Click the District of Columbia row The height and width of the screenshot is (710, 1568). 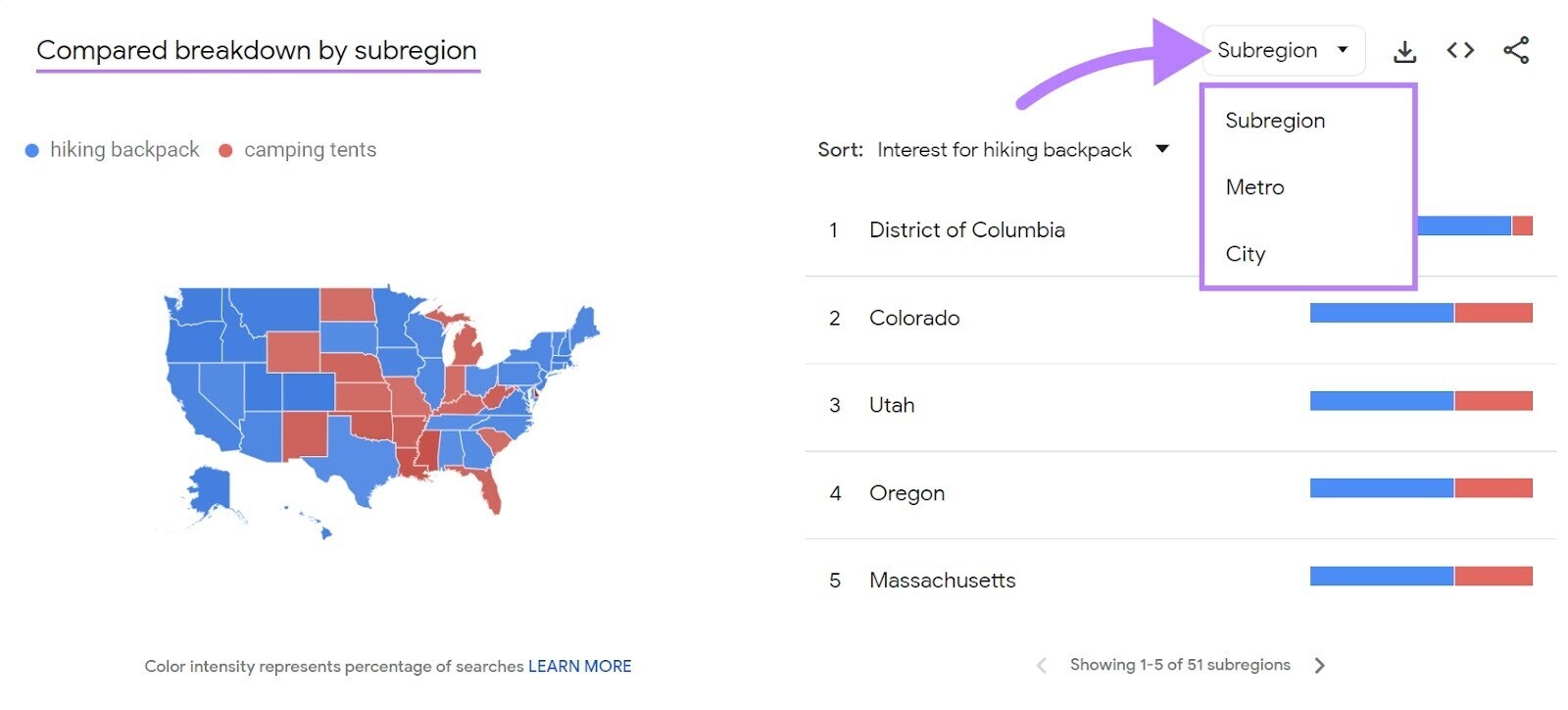[x=967, y=229]
